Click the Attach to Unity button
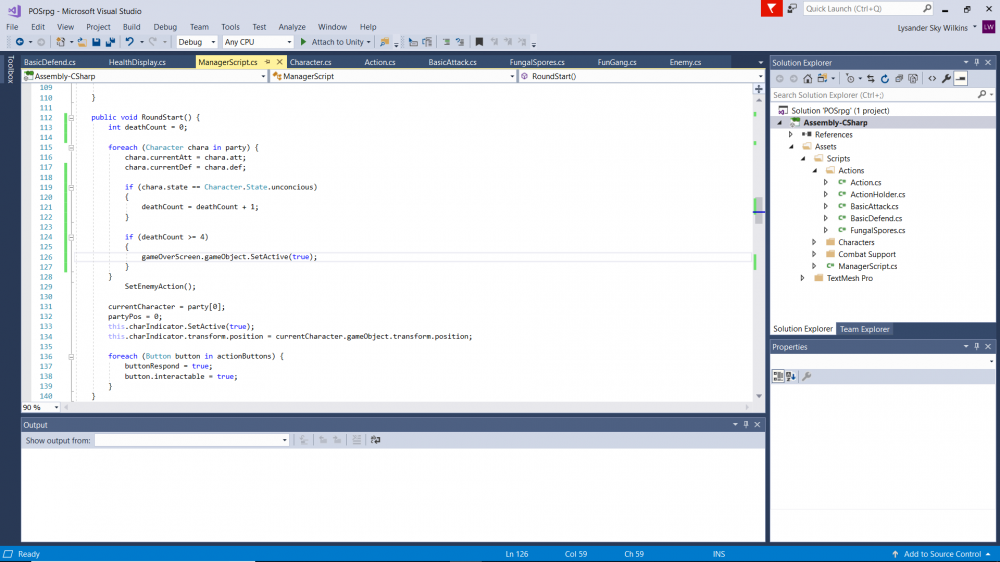 (332, 42)
